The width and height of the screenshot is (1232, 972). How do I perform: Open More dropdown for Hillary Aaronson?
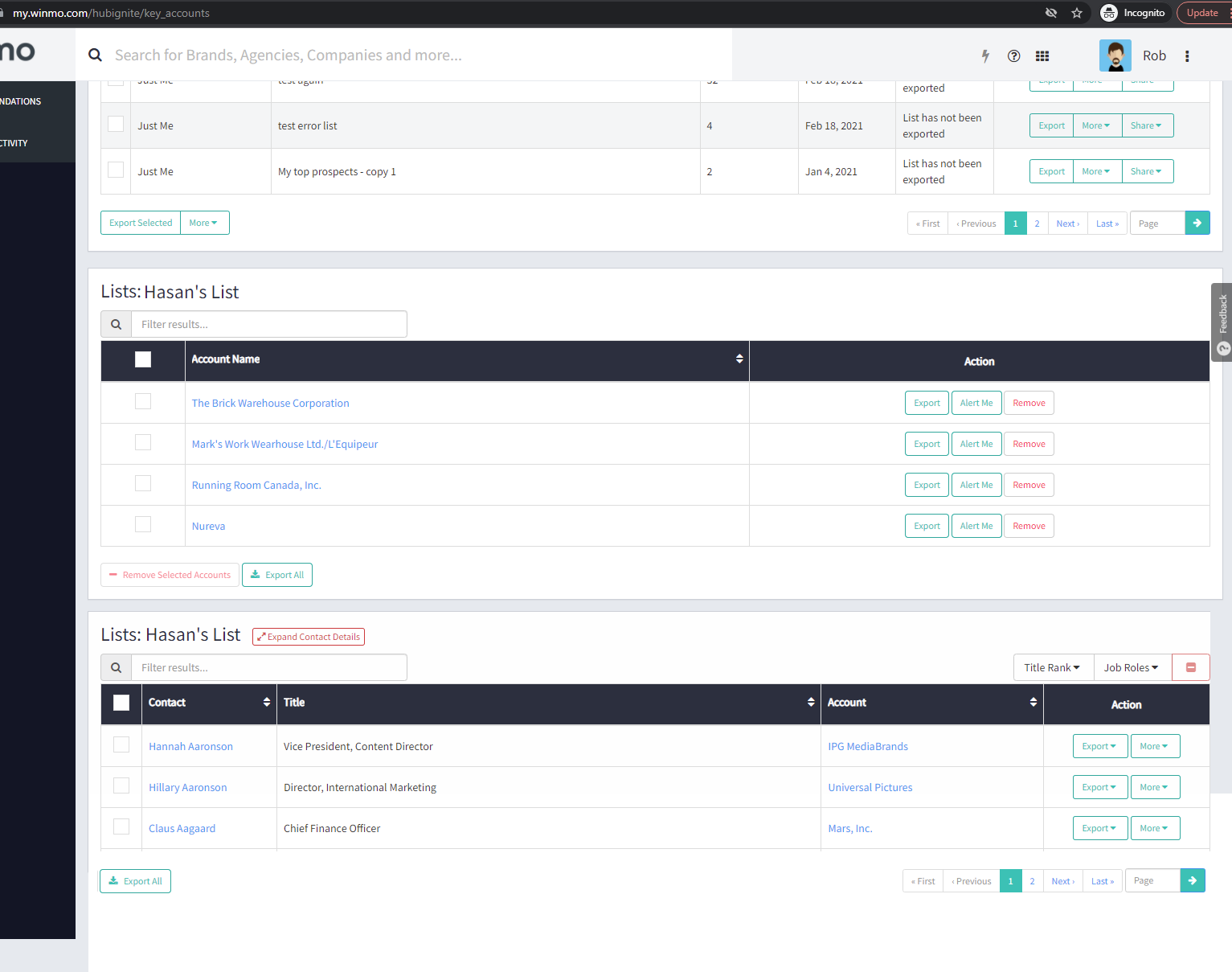[1155, 787]
